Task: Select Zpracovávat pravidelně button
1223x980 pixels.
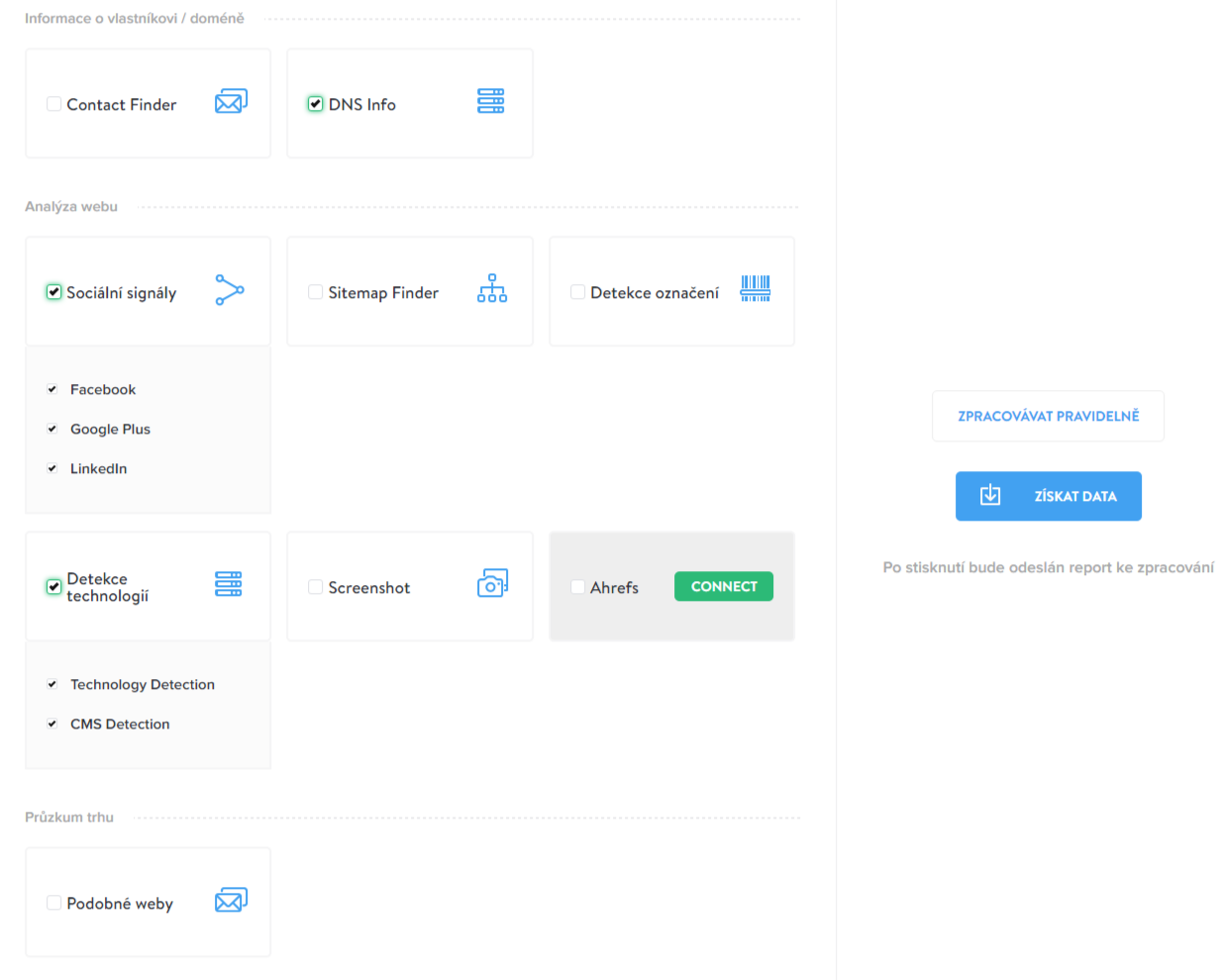Action: pyautogui.click(x=1048, y=416)
